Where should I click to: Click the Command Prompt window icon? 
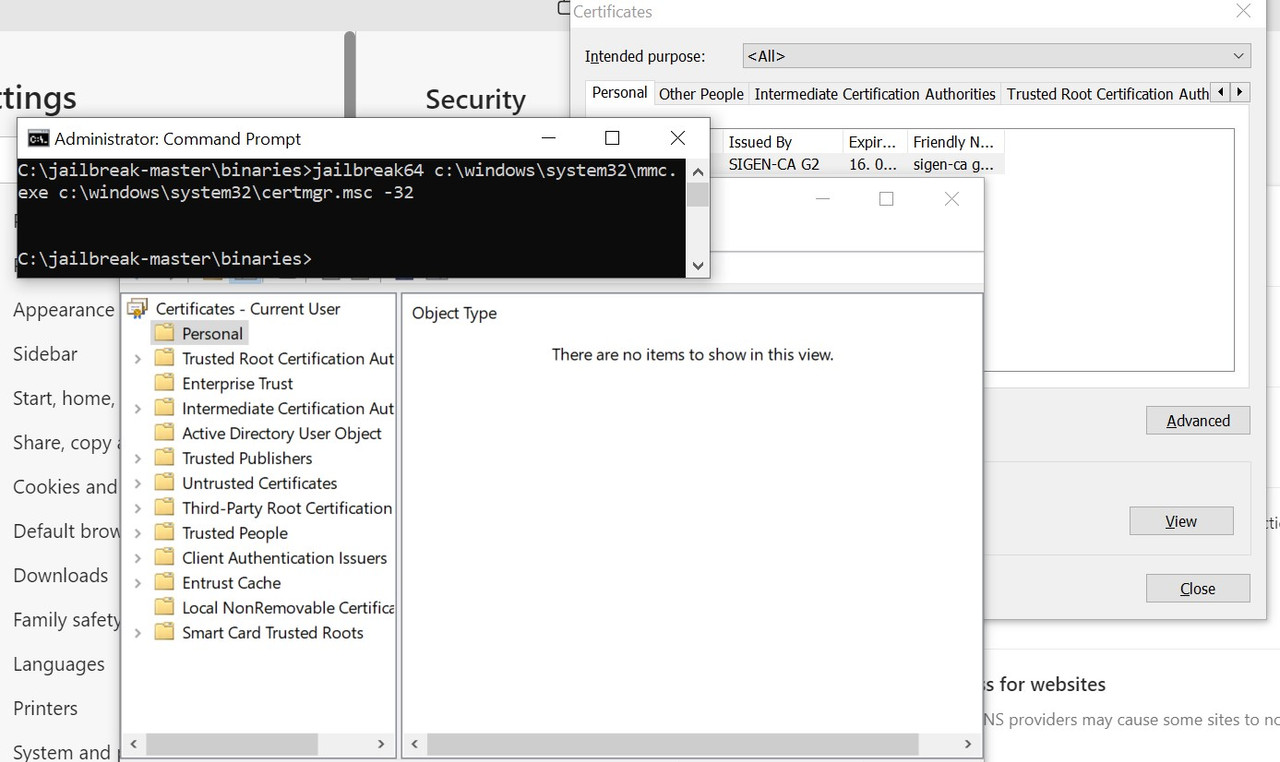pyautogui.click(x=38, y=139)
